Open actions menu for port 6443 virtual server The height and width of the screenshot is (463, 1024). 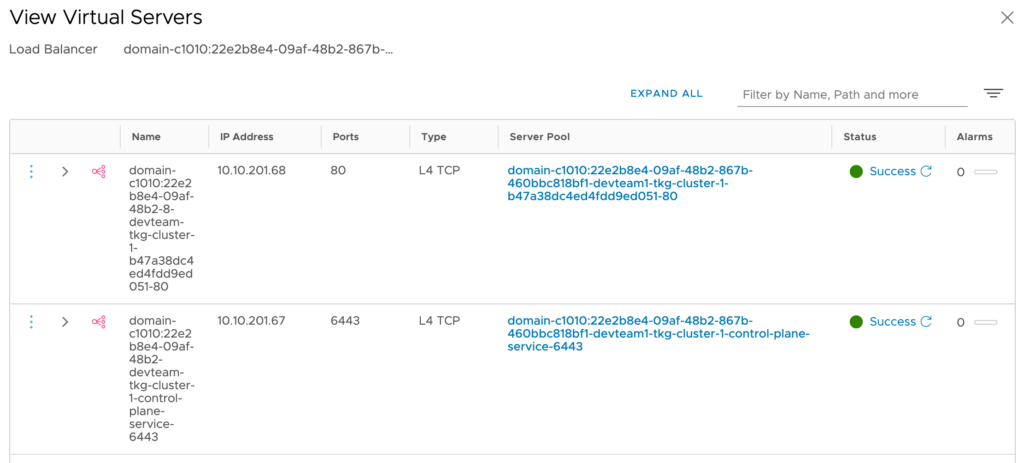pyautogui.click(x=31, y=322)
